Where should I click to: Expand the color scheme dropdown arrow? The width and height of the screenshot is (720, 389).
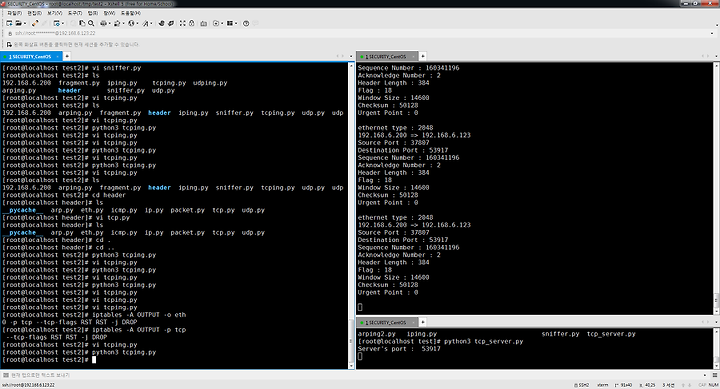123,23
